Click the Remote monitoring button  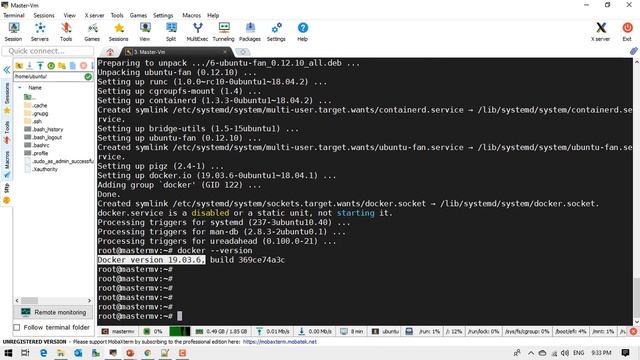[53, 312]
